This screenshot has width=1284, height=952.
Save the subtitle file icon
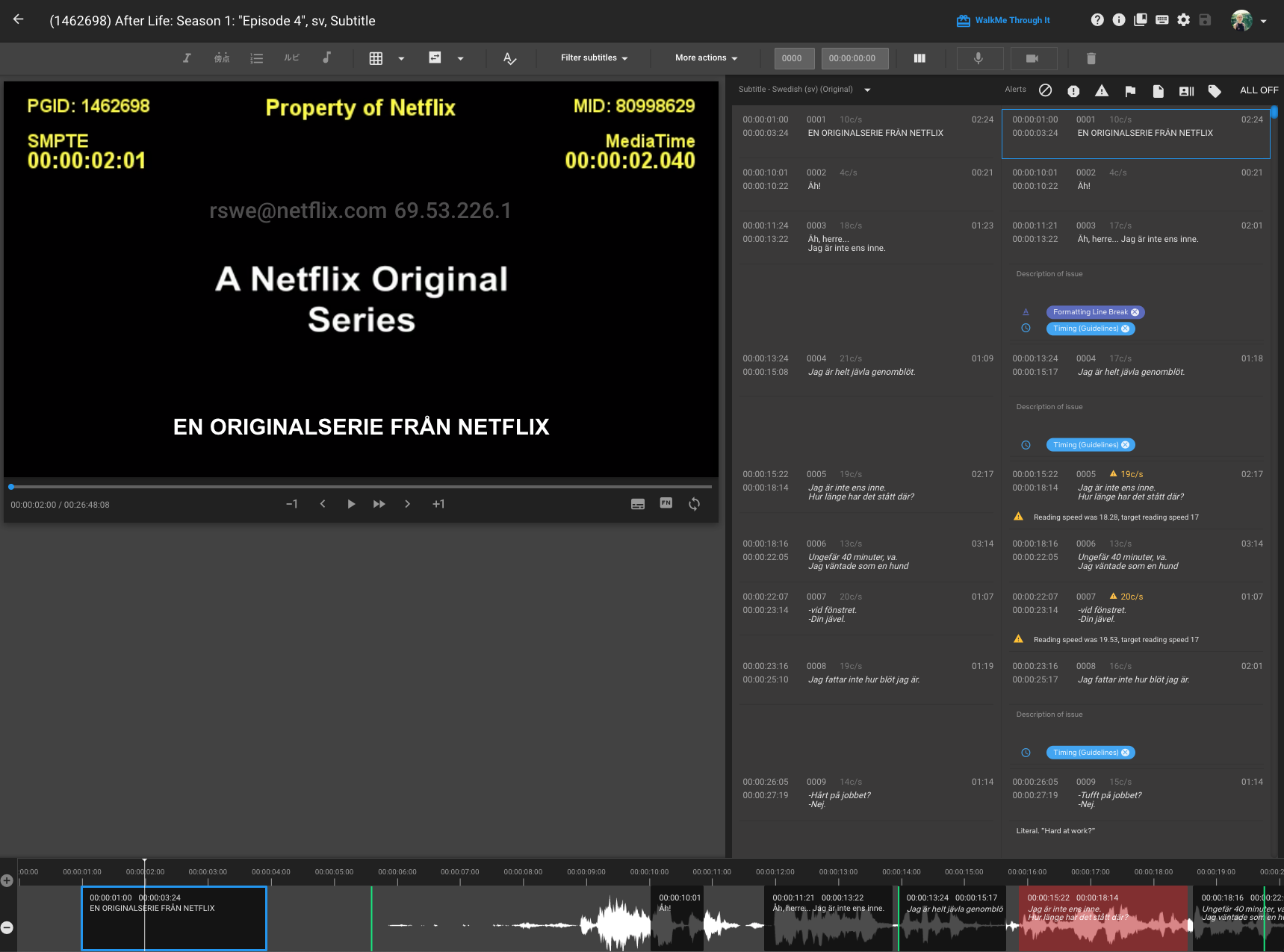(x=1205, y=20)
